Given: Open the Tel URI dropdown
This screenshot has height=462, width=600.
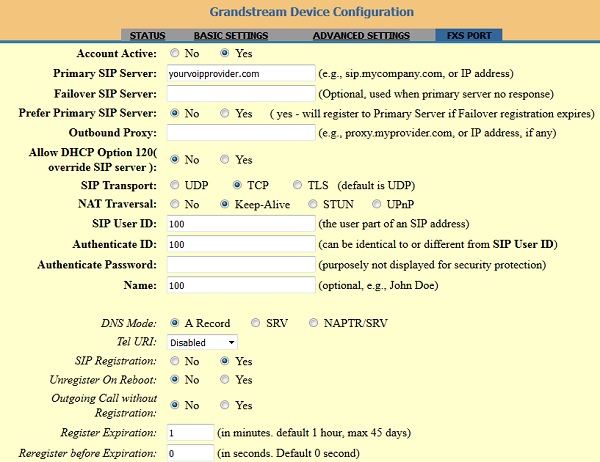Looking at the screenshot, I should (202, 342).
